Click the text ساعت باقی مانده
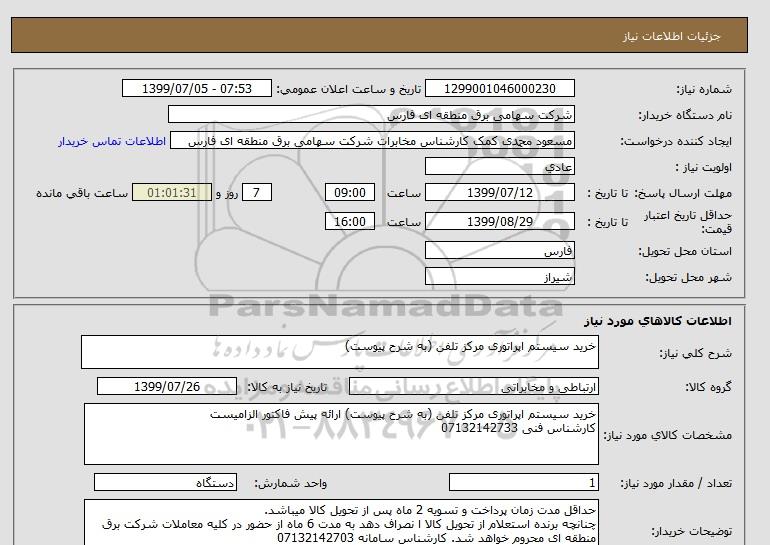 coord(82,193)
